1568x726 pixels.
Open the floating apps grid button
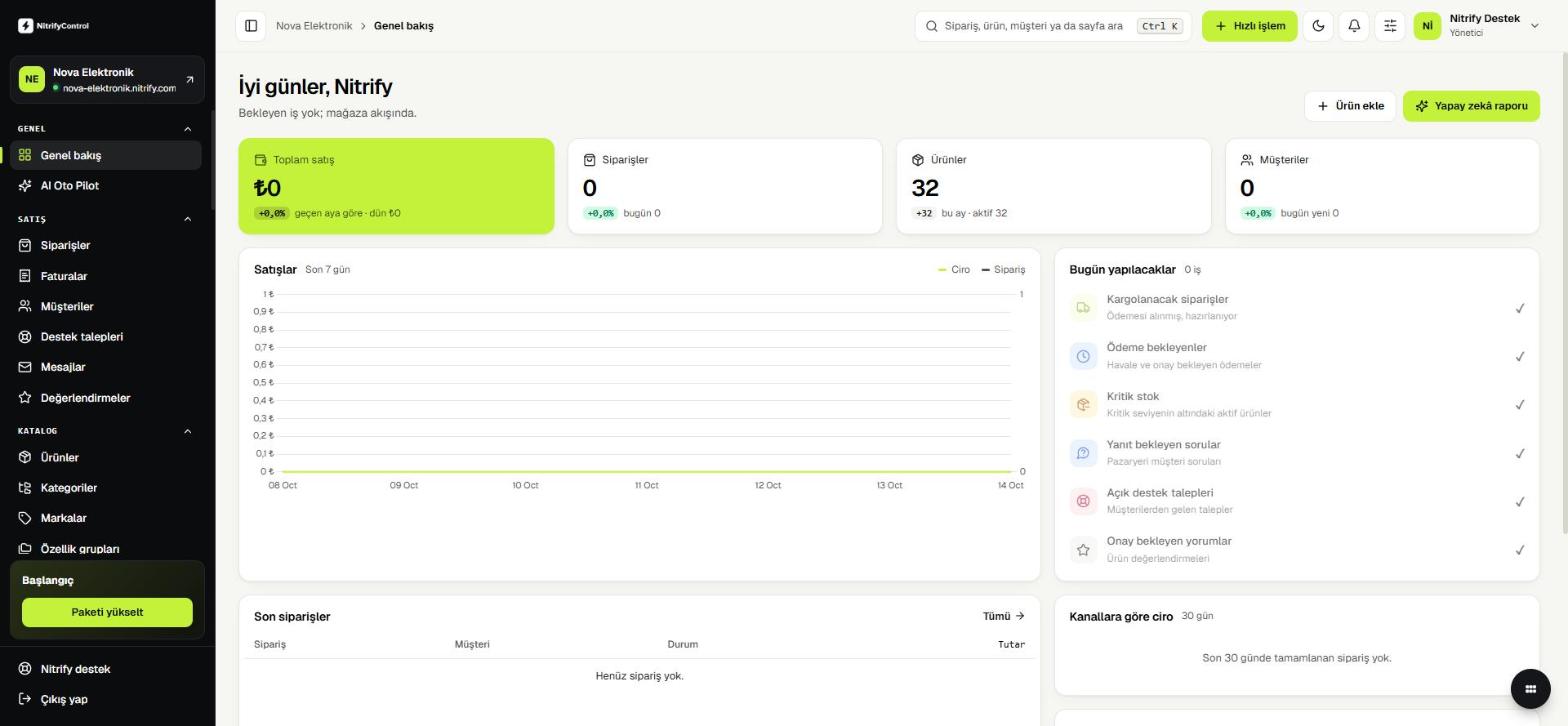[1530, 688]
